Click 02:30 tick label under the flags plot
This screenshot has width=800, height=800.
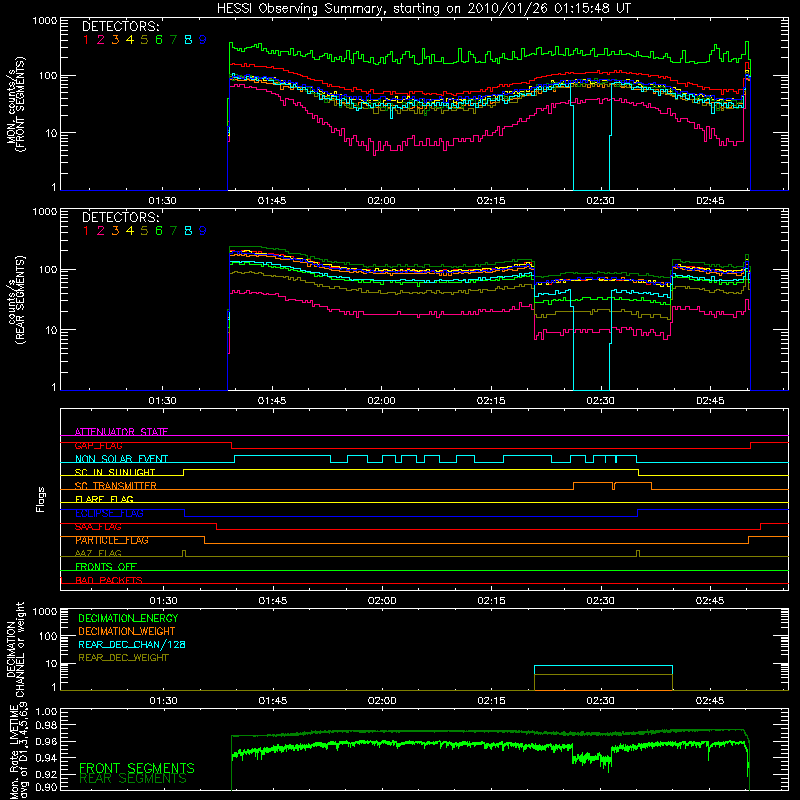[601, 601]
